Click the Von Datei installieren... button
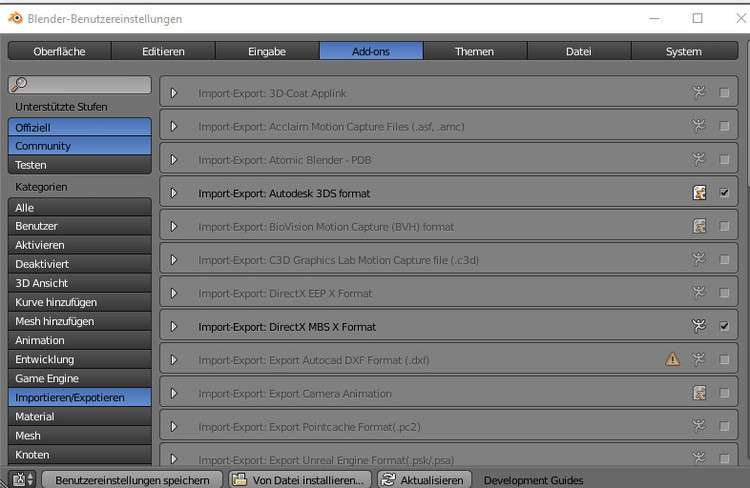This screenshot has width=750, height=488. pos(300,479)
